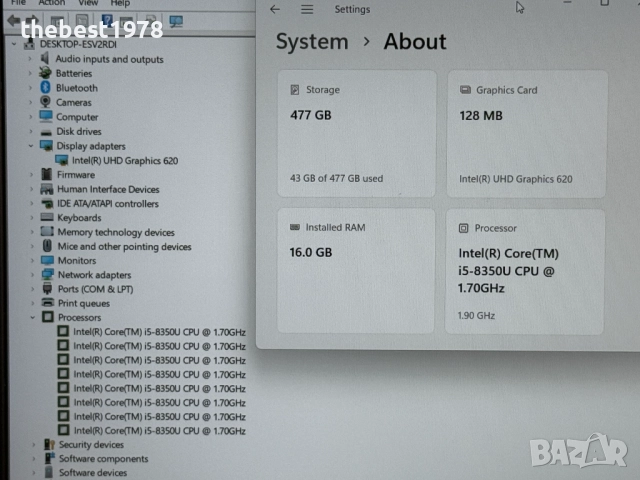Click the System breadcrumb link
640x480 pixels.
(x=312, y=42)
